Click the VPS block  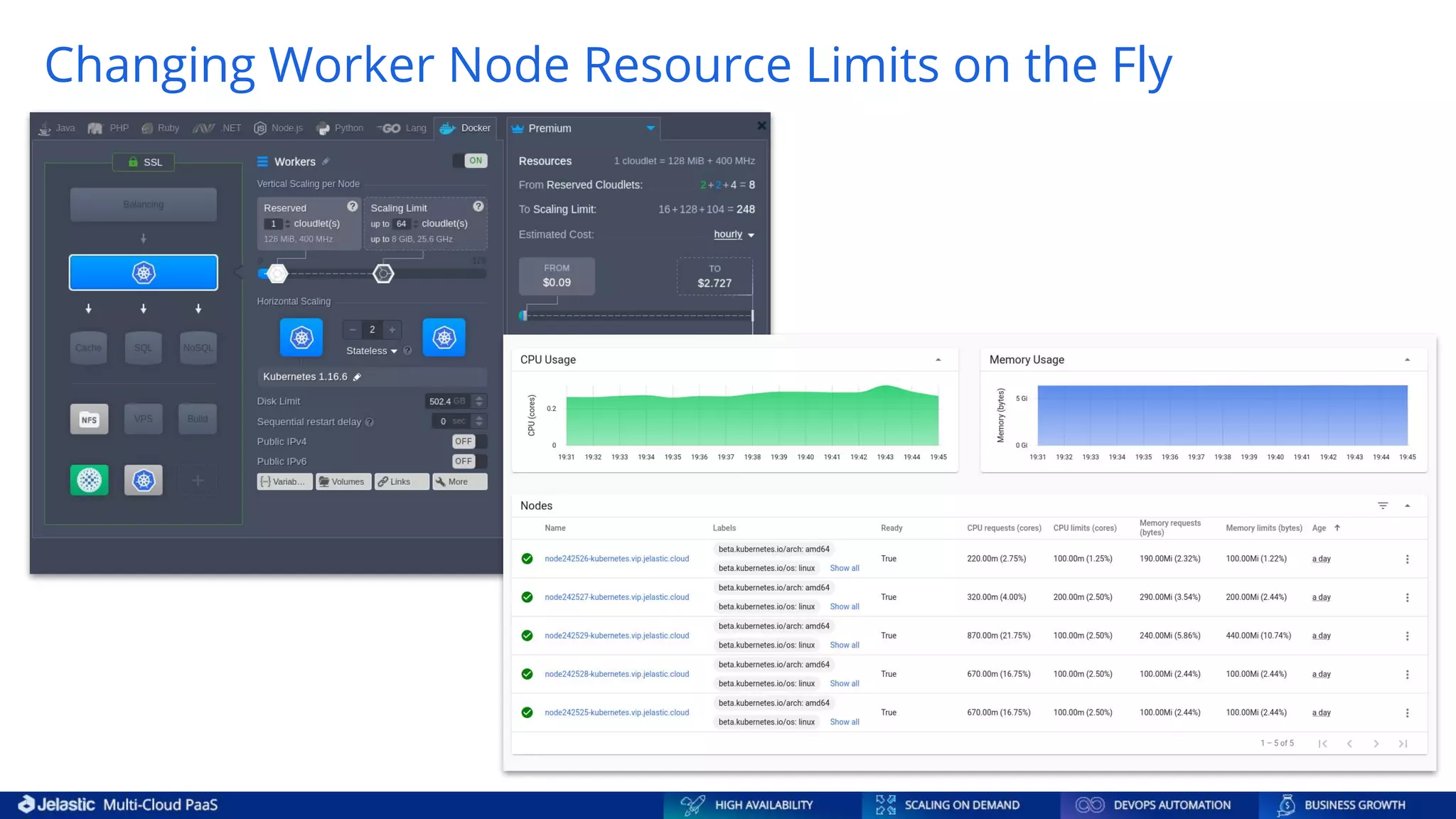143,419
